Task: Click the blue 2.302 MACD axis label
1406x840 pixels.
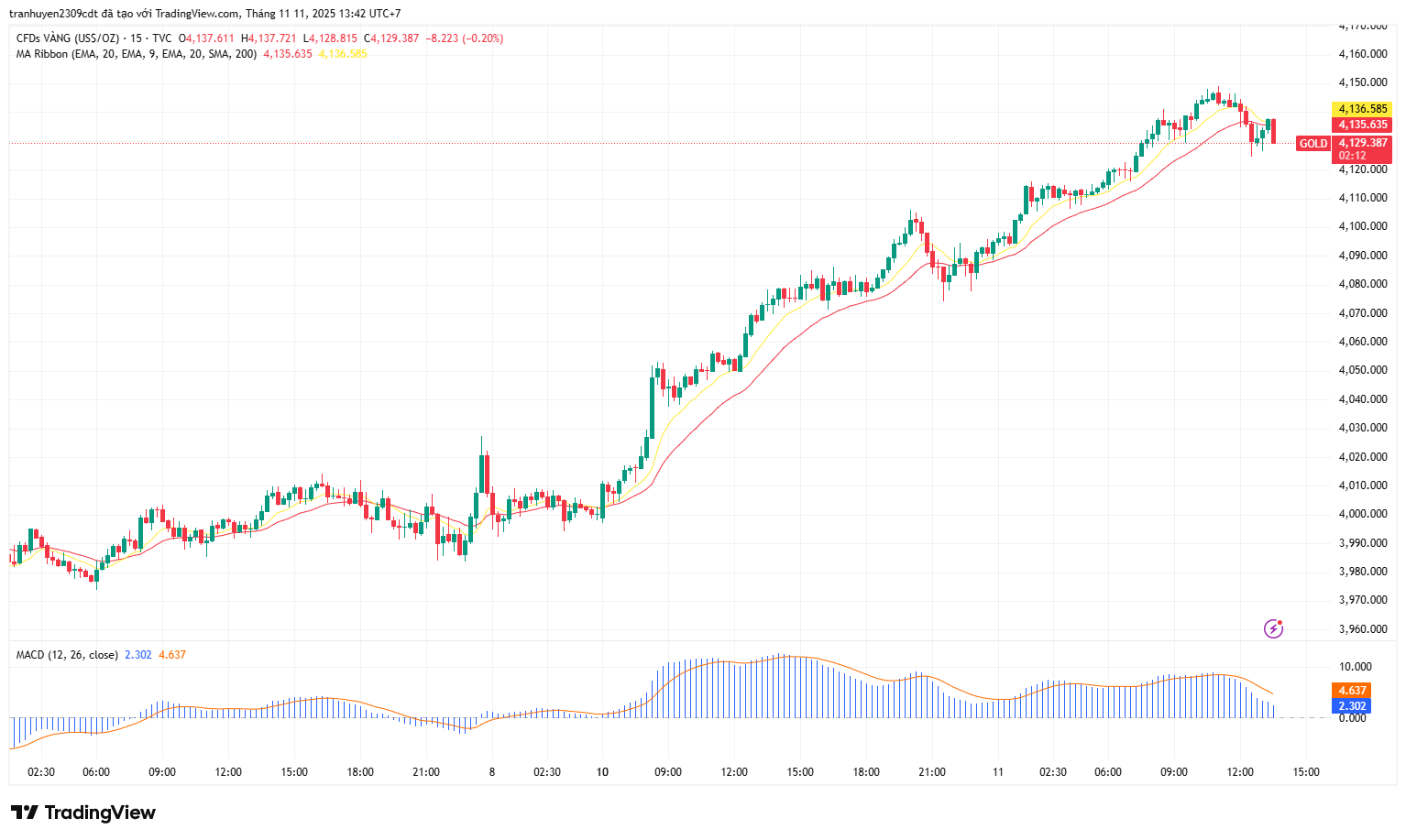Action: pos(1352,706)
